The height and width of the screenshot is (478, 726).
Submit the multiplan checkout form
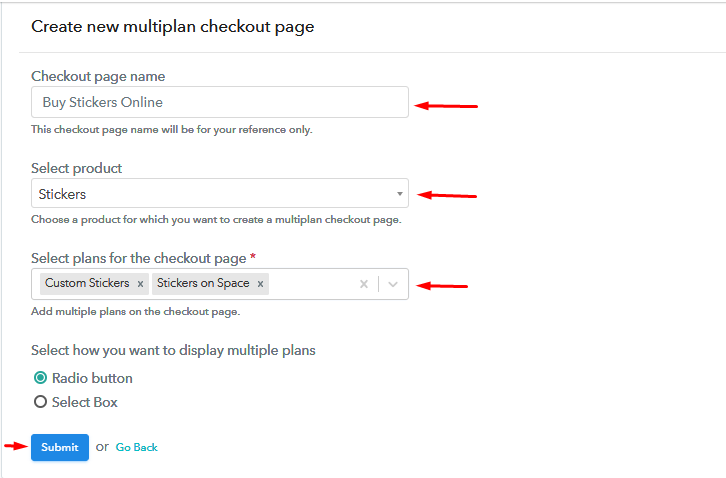click(60, 447)
